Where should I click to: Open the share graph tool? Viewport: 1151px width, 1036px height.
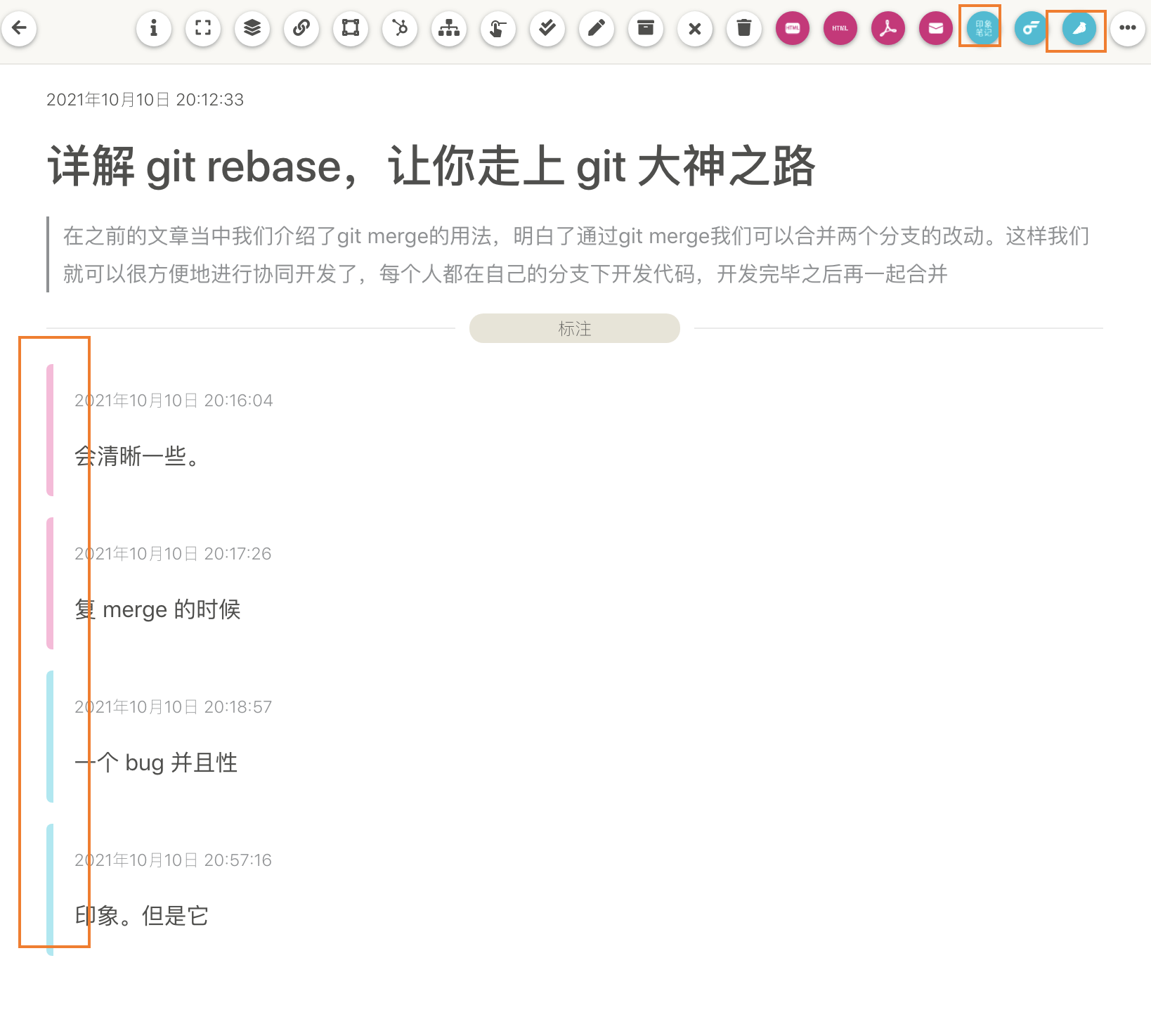[399, 28]
